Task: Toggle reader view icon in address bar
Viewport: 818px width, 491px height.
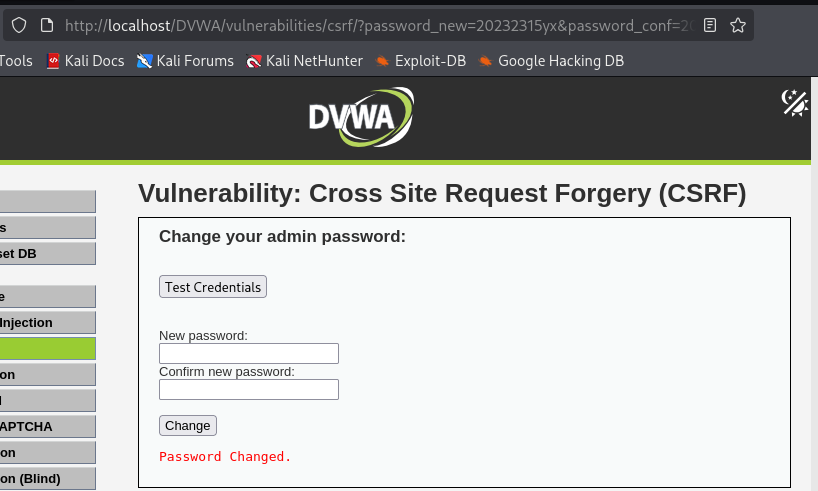Action: pos(710,25)
